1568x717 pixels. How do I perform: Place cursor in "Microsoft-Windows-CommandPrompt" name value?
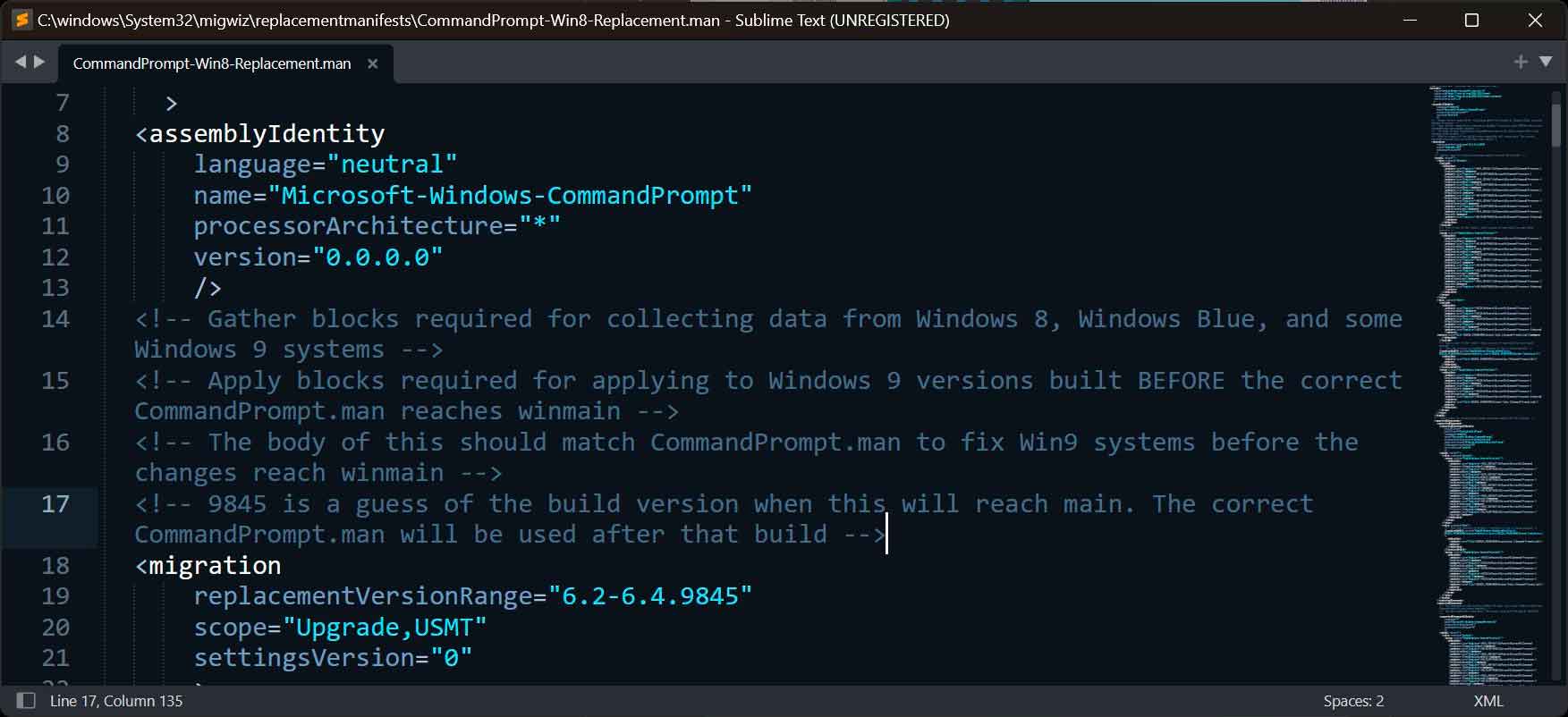point(510,196)
